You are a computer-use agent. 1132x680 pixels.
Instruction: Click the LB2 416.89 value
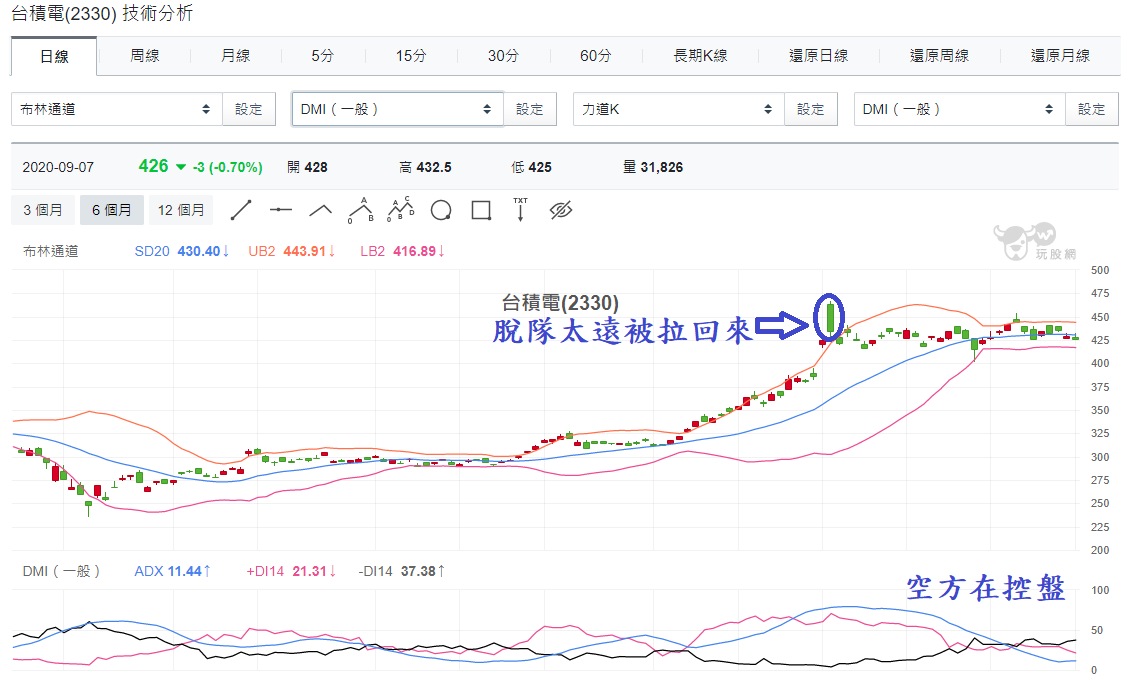click(402, 251)
